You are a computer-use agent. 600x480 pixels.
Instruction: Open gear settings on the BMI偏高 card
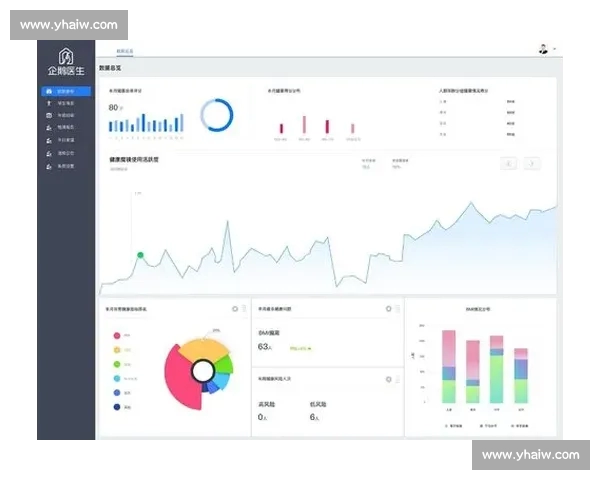(x=387, y=309)
